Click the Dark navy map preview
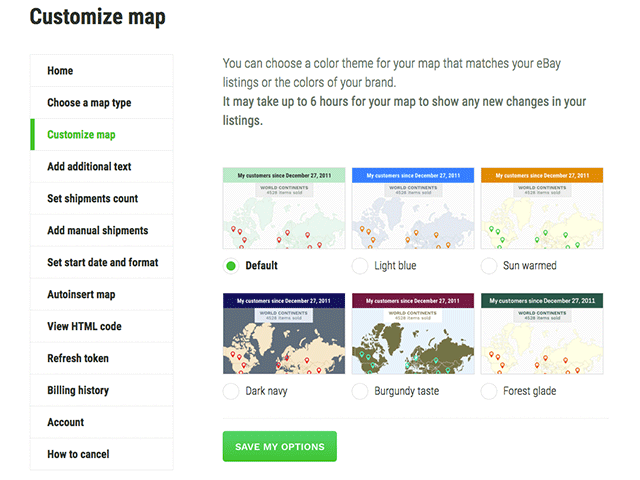 [x=284, y=334]
